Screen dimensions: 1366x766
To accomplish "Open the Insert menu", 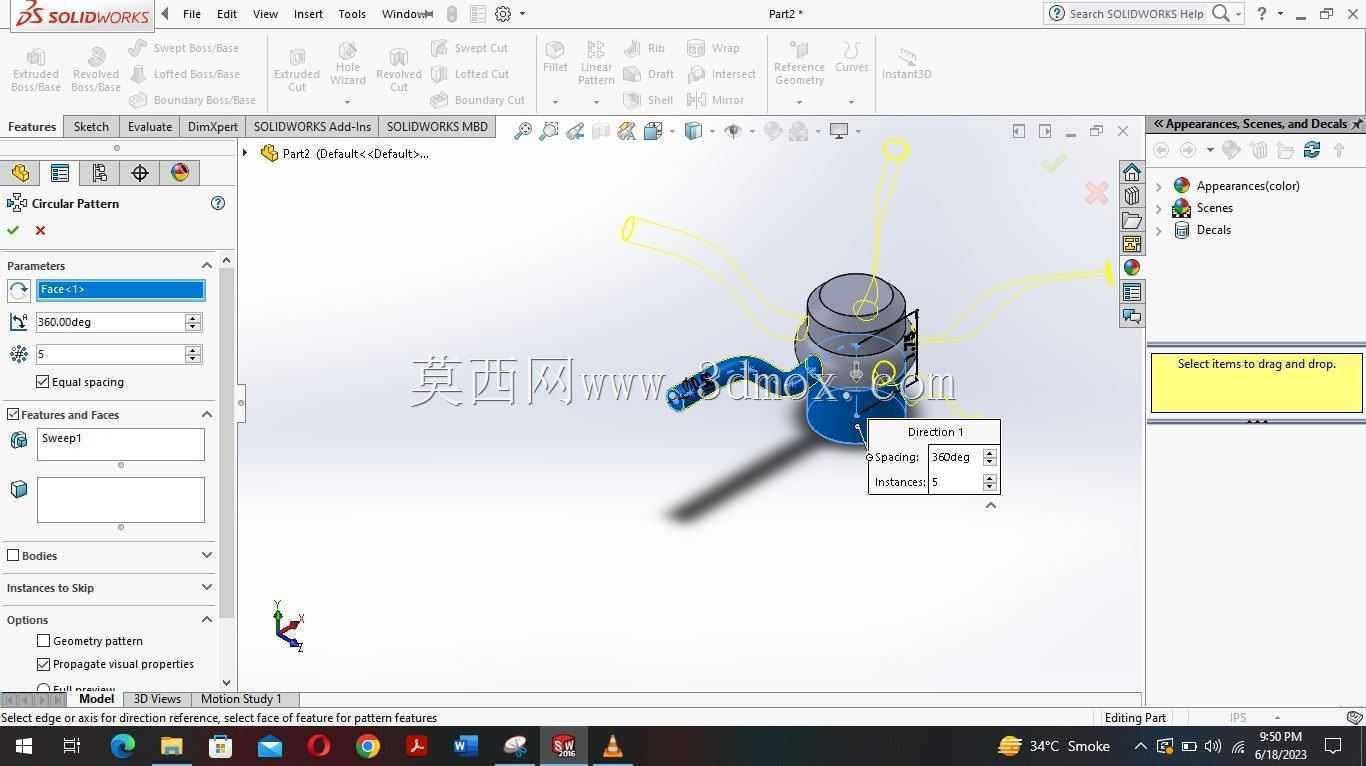I will [308, 14].
